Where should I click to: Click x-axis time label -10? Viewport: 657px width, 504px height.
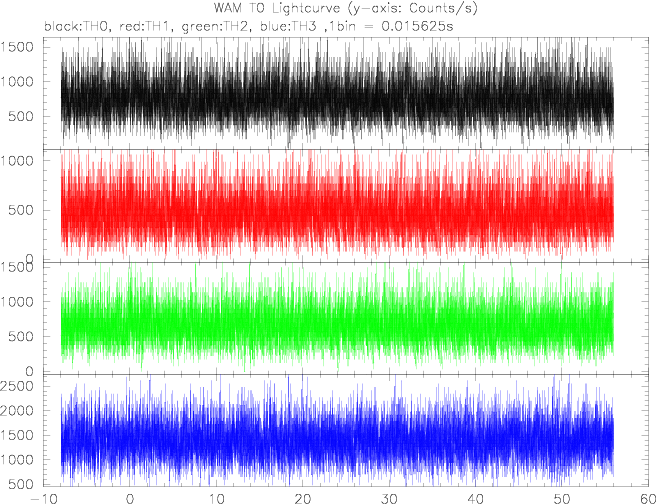pyautogui.click(x=43, y=499)
